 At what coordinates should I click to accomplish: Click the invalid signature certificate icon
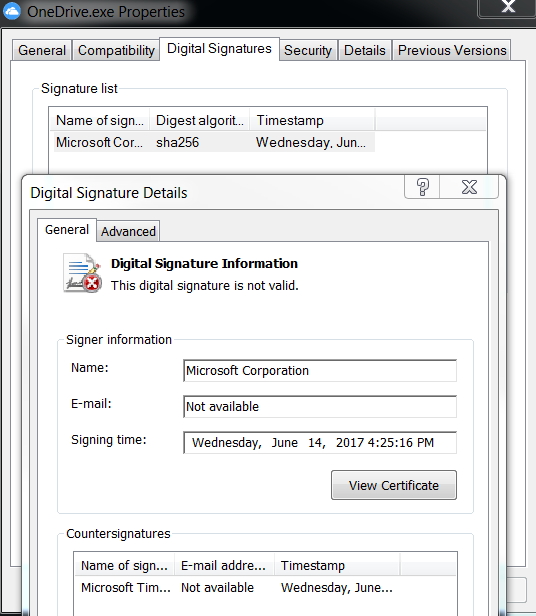click(x=83, y=273)
